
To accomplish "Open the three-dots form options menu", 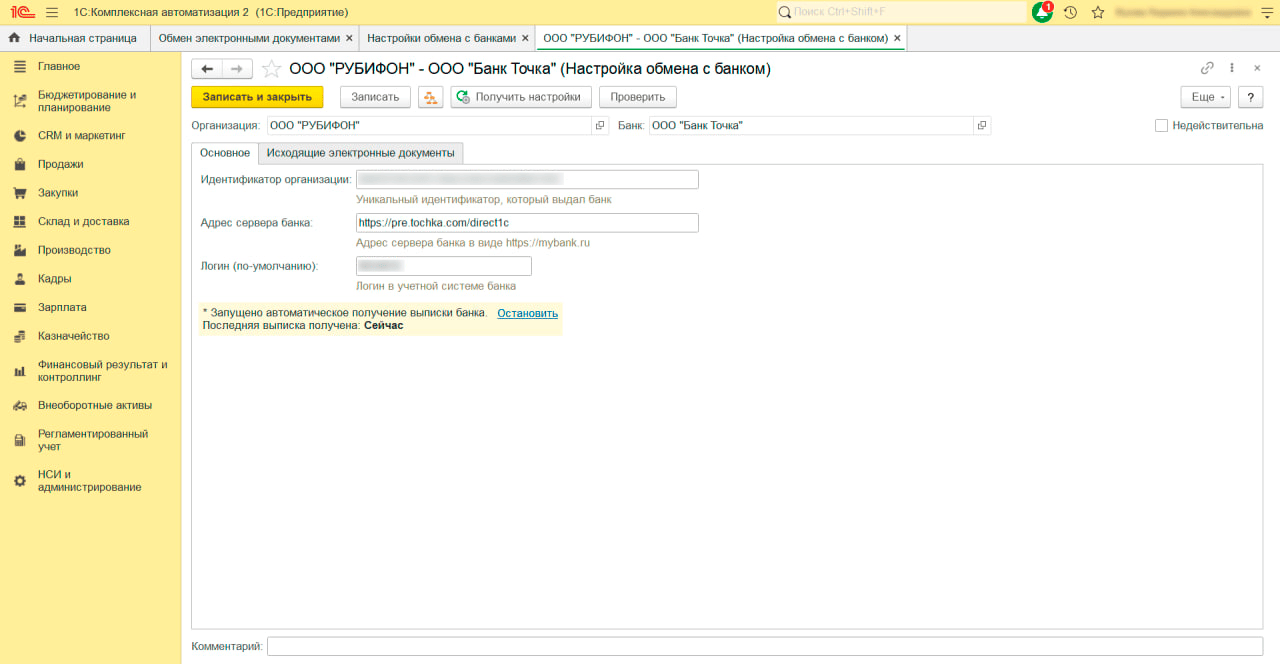I will click(1232, 69).
